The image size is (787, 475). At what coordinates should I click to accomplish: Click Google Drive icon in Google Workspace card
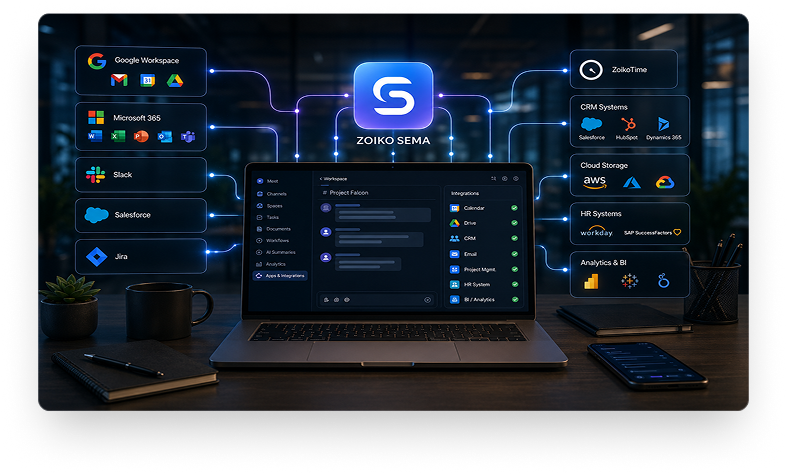pyautogui.click(x=175, y=80)
